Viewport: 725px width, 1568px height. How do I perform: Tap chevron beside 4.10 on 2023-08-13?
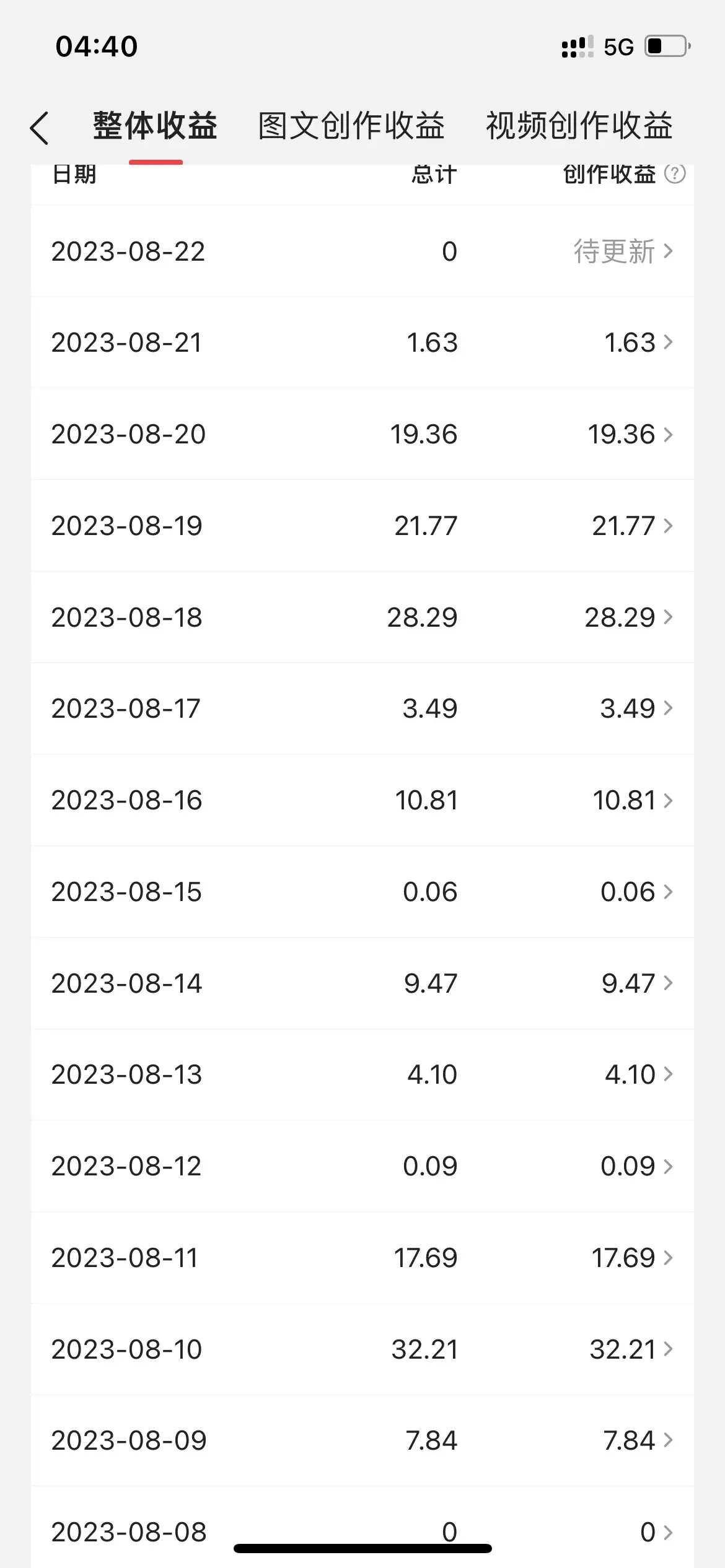pyautogui.click(x=668, y=1074)
